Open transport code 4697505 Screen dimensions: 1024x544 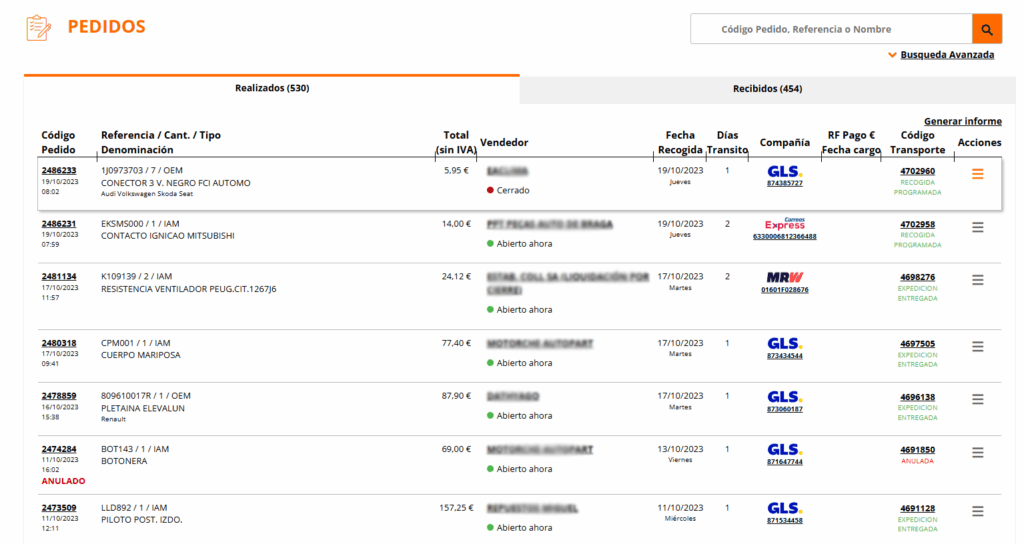tap(918, 344)
